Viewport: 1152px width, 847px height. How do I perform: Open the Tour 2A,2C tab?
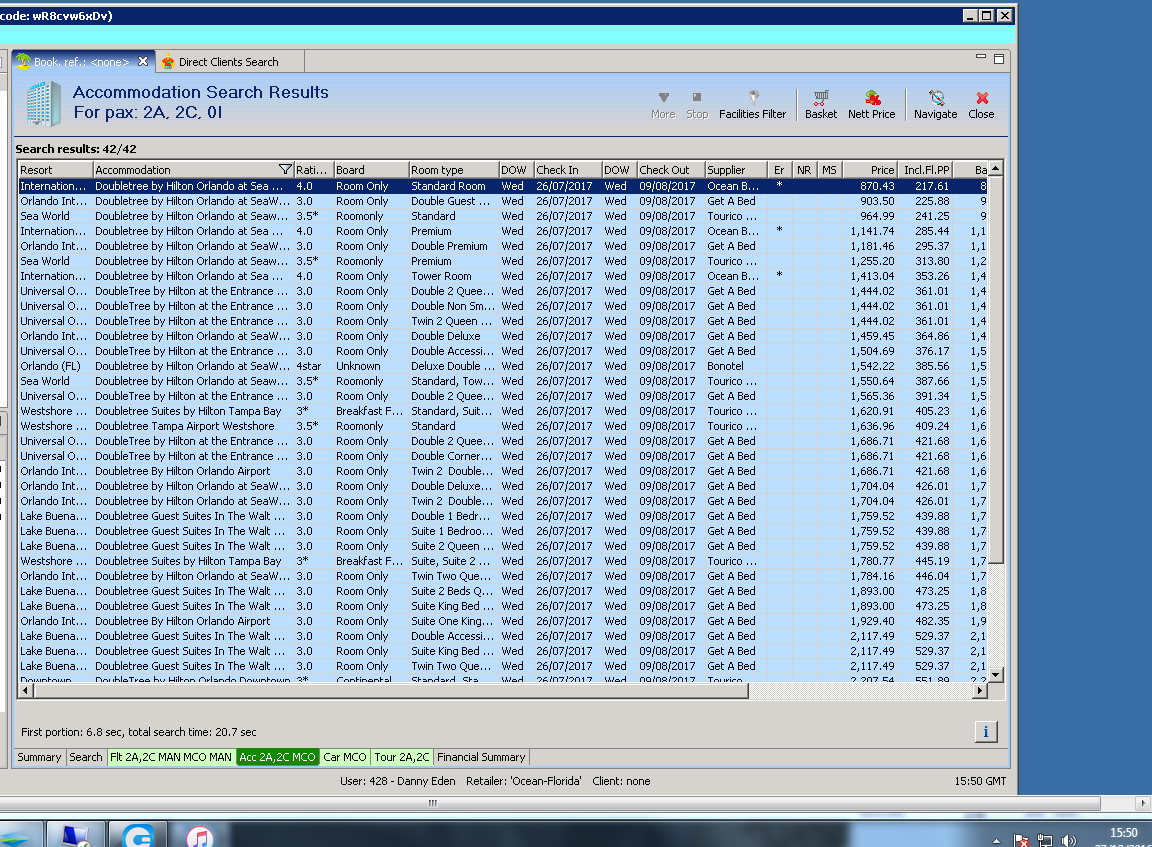pyautogui.click(x=402, y=757)
